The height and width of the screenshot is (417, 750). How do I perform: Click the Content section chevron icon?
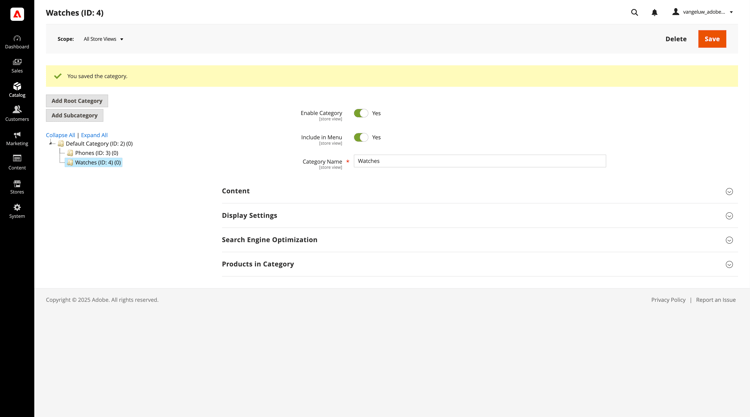point(729,191)
